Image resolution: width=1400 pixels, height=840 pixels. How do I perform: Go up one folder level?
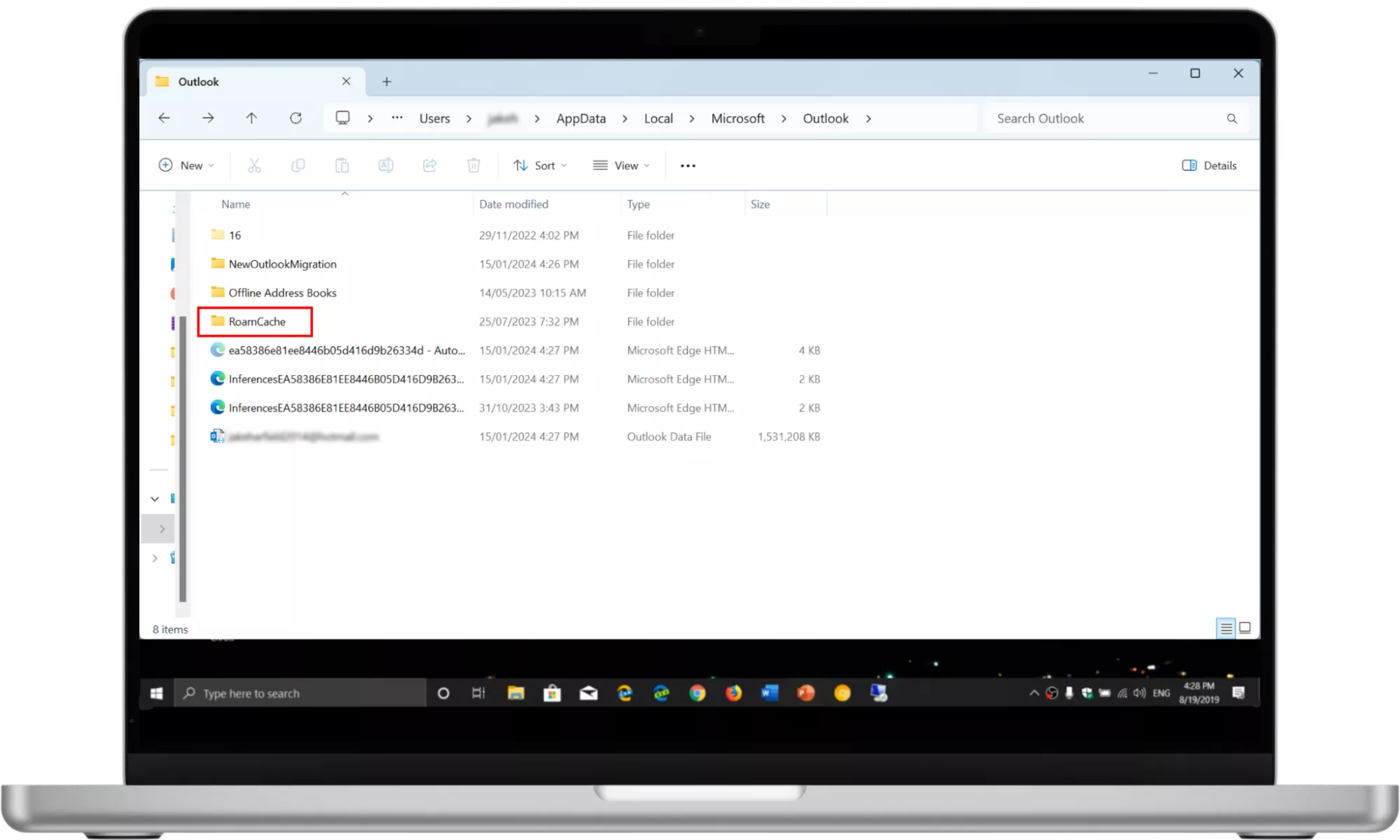coord(251,118)
